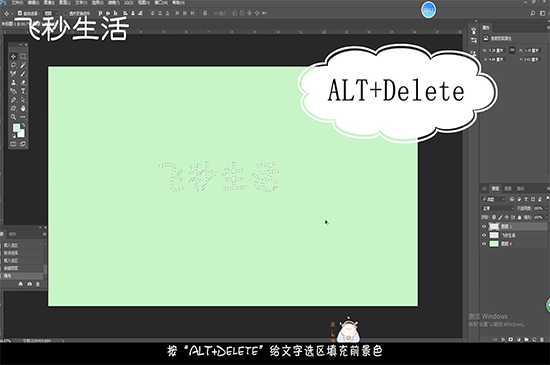Switch to the 3D panel tab
The width and height of the screenshot is (550, 365).
point(484,189)
